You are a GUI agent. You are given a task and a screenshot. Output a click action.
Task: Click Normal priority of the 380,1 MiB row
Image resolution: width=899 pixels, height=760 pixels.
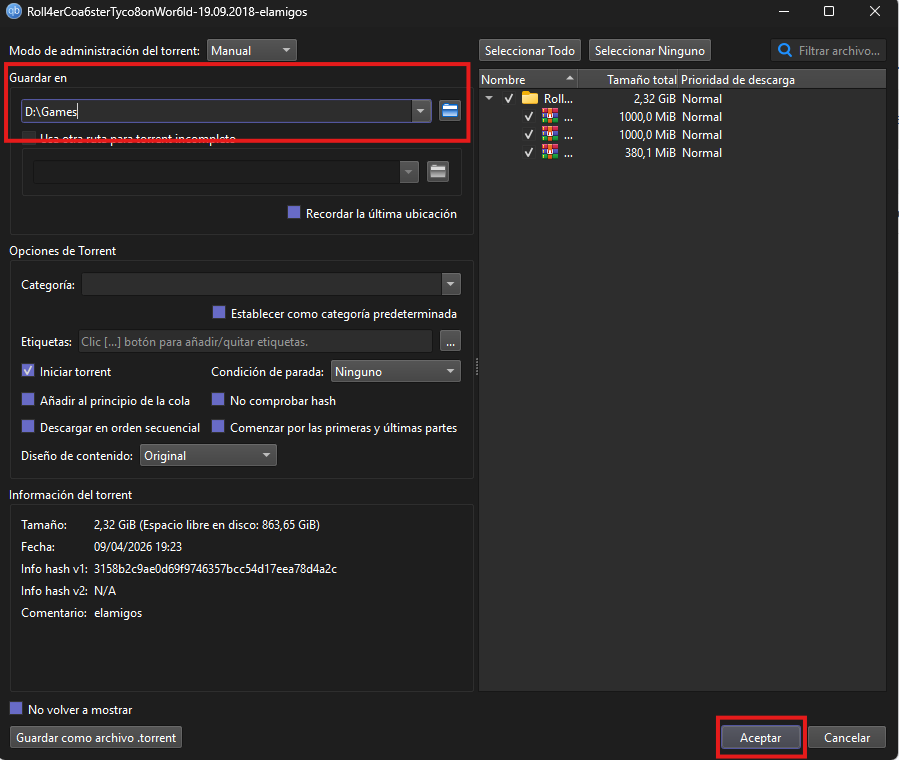click(702, 152)
